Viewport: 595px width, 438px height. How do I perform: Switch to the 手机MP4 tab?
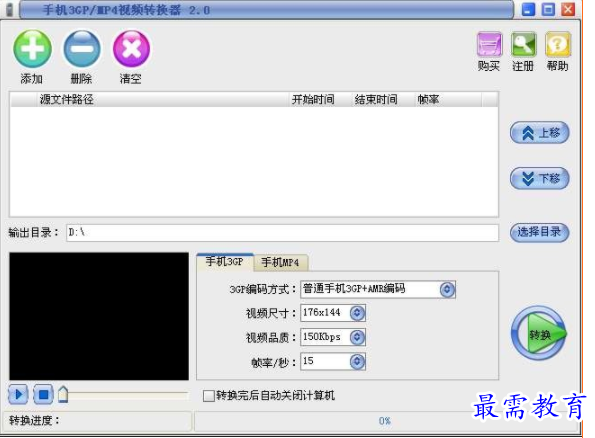[280, 262]
